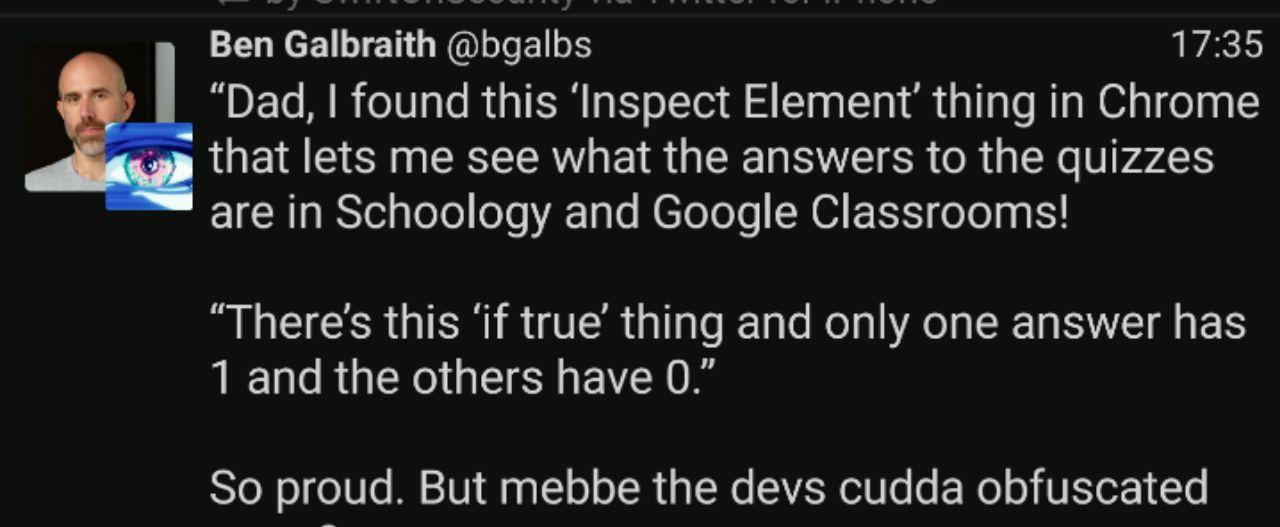
Task: Click the 17:35 tweet timestamp
Action: click(1216, 45)
